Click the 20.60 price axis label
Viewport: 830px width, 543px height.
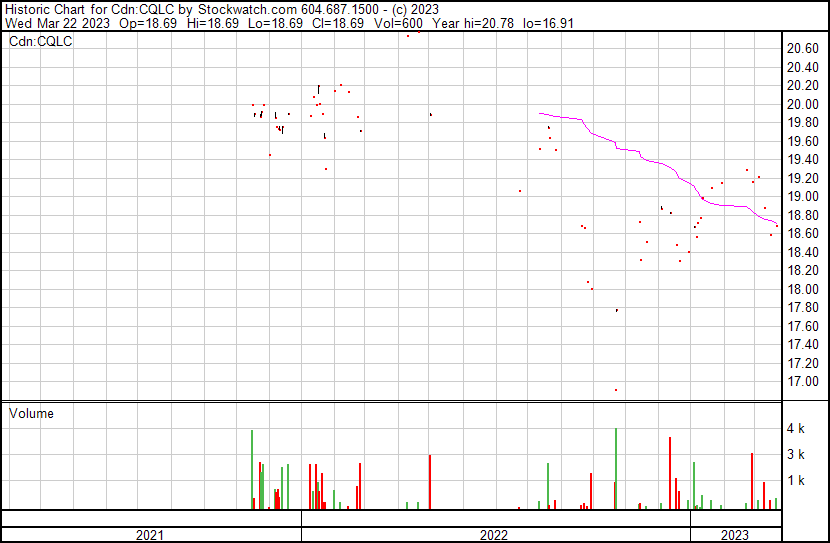(x=804, y=49)
